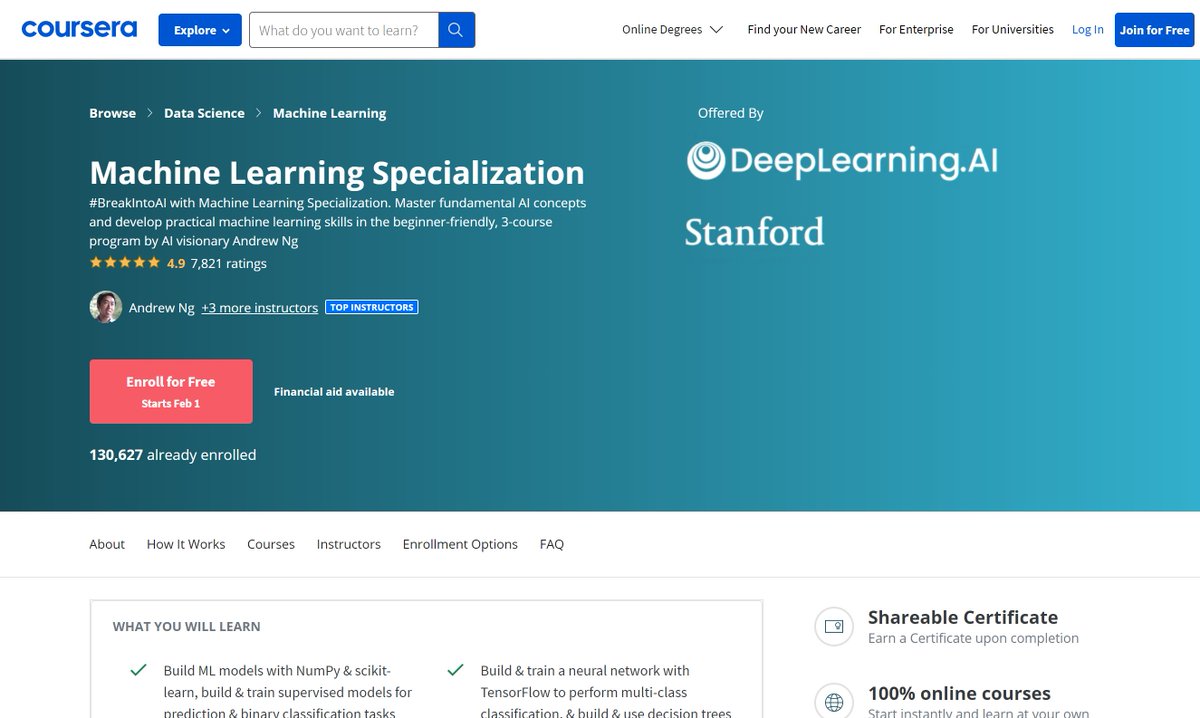This screenshot has height=718, width=1200.
Task: Click the '130,627 already enrolled' text
Action: pos(173,455)
